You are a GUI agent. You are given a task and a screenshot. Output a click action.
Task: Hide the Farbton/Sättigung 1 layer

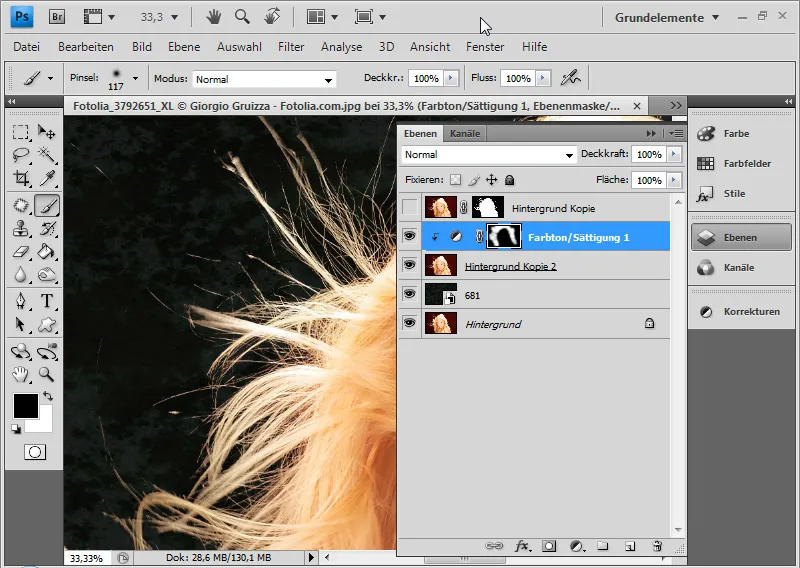click(x=409, y=236)
